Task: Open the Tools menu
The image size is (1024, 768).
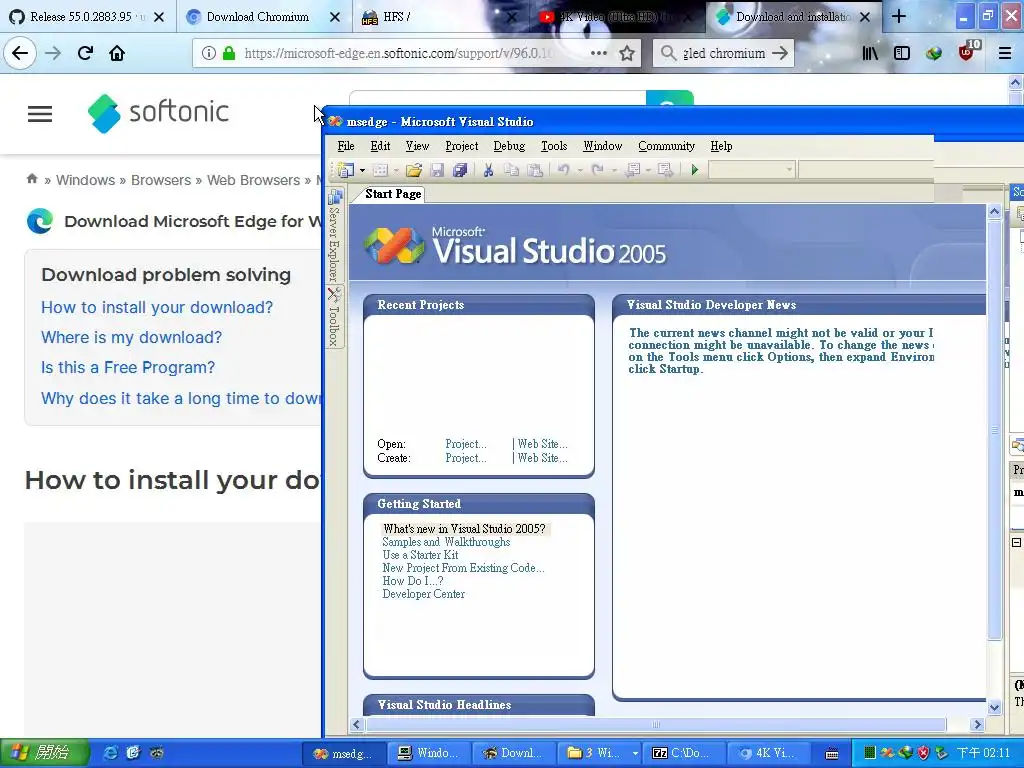Action: coord(554,146)
